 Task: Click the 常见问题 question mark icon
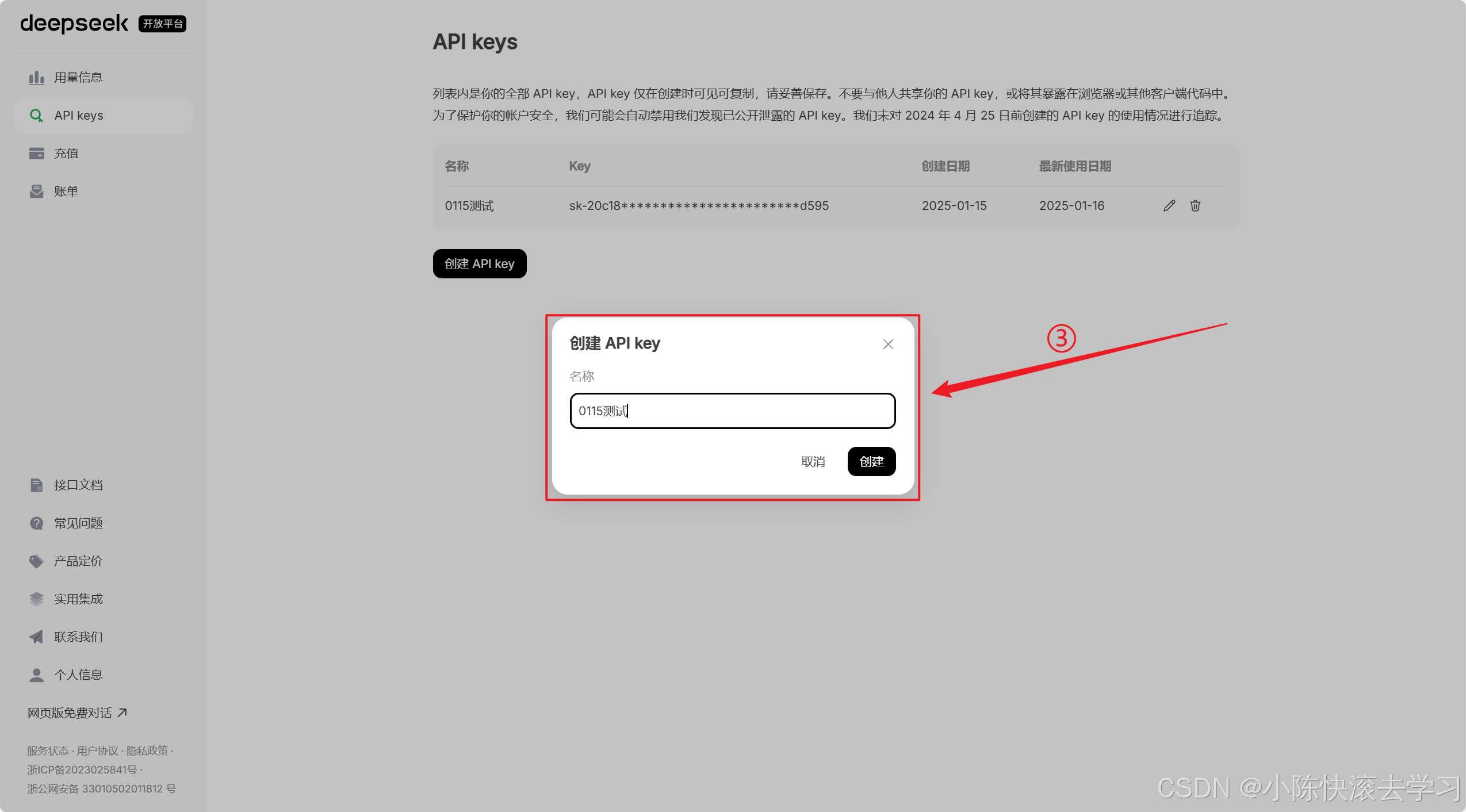click(x=36, y=523)
